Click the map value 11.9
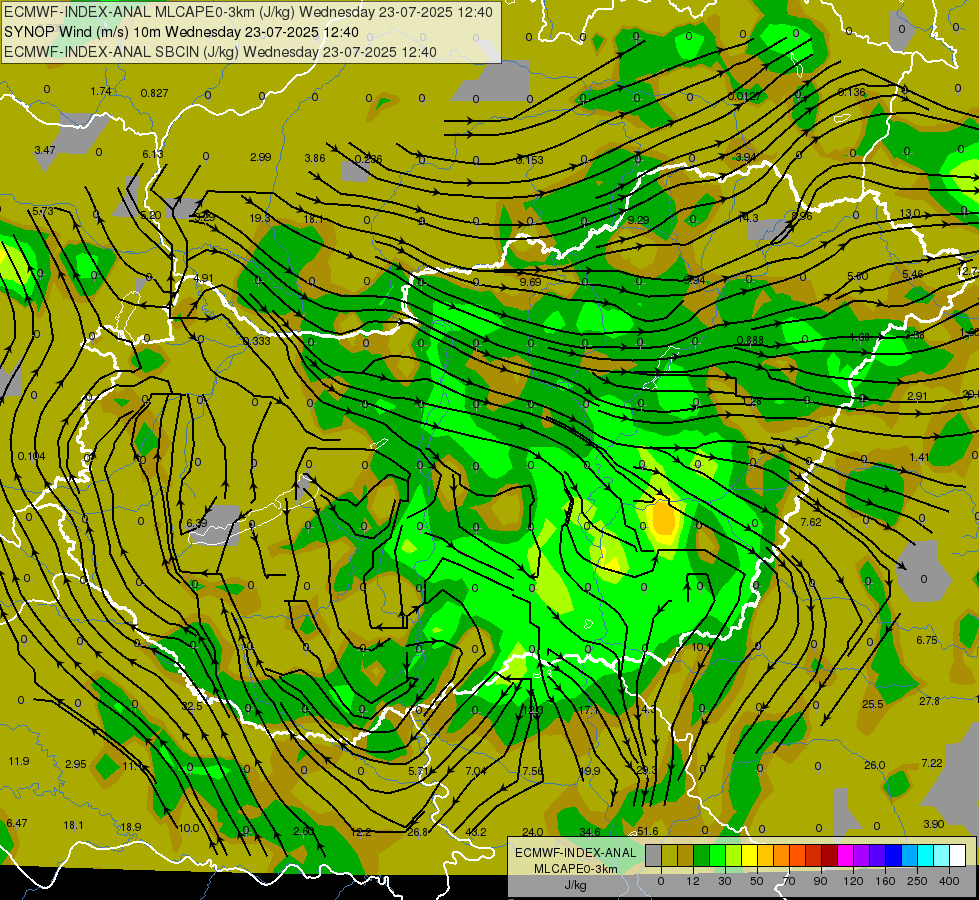 click(19, 761)
